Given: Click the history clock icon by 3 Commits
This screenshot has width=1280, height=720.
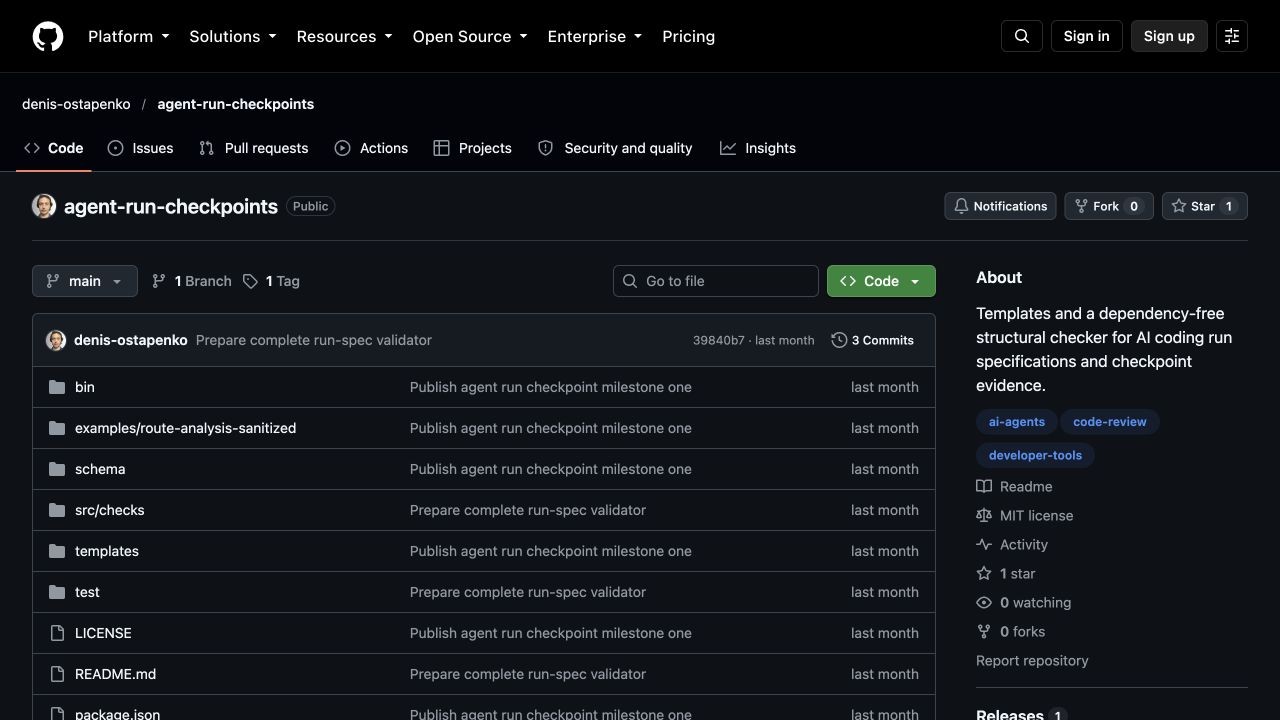Looking at the screenshot, I should [839, 340].
